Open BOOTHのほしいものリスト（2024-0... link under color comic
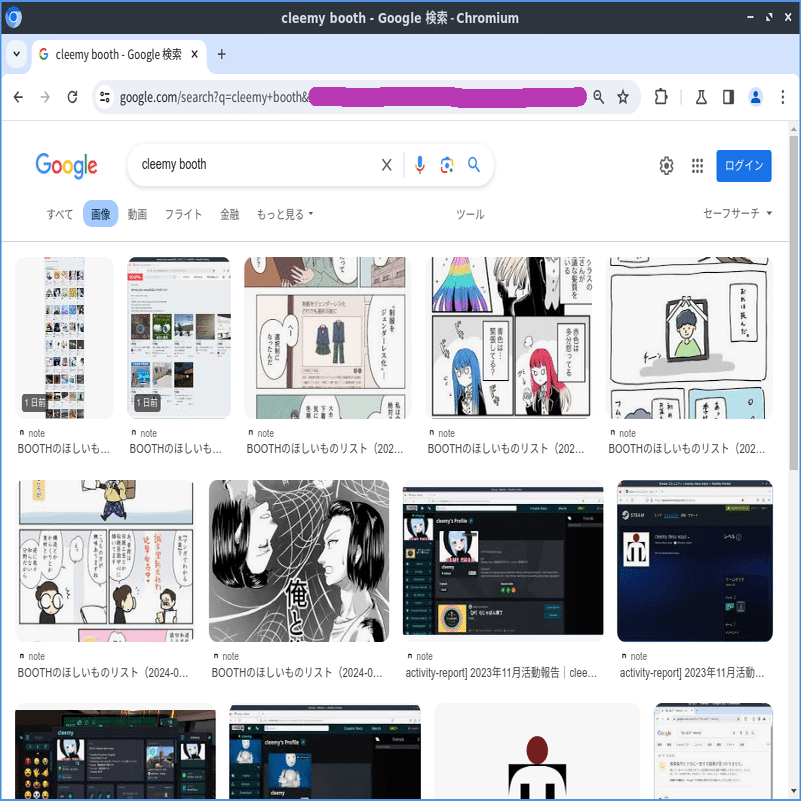This screenshot has height=801, width=801. pyautogui.click(x=103, y=672)
